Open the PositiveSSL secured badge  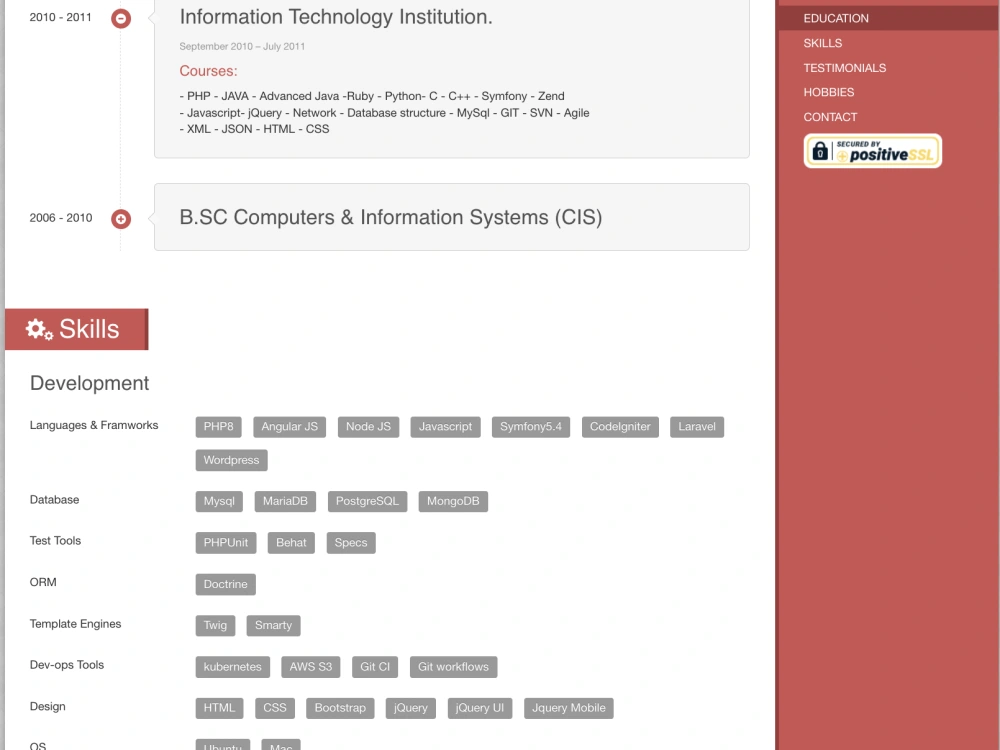coord(872,151)
